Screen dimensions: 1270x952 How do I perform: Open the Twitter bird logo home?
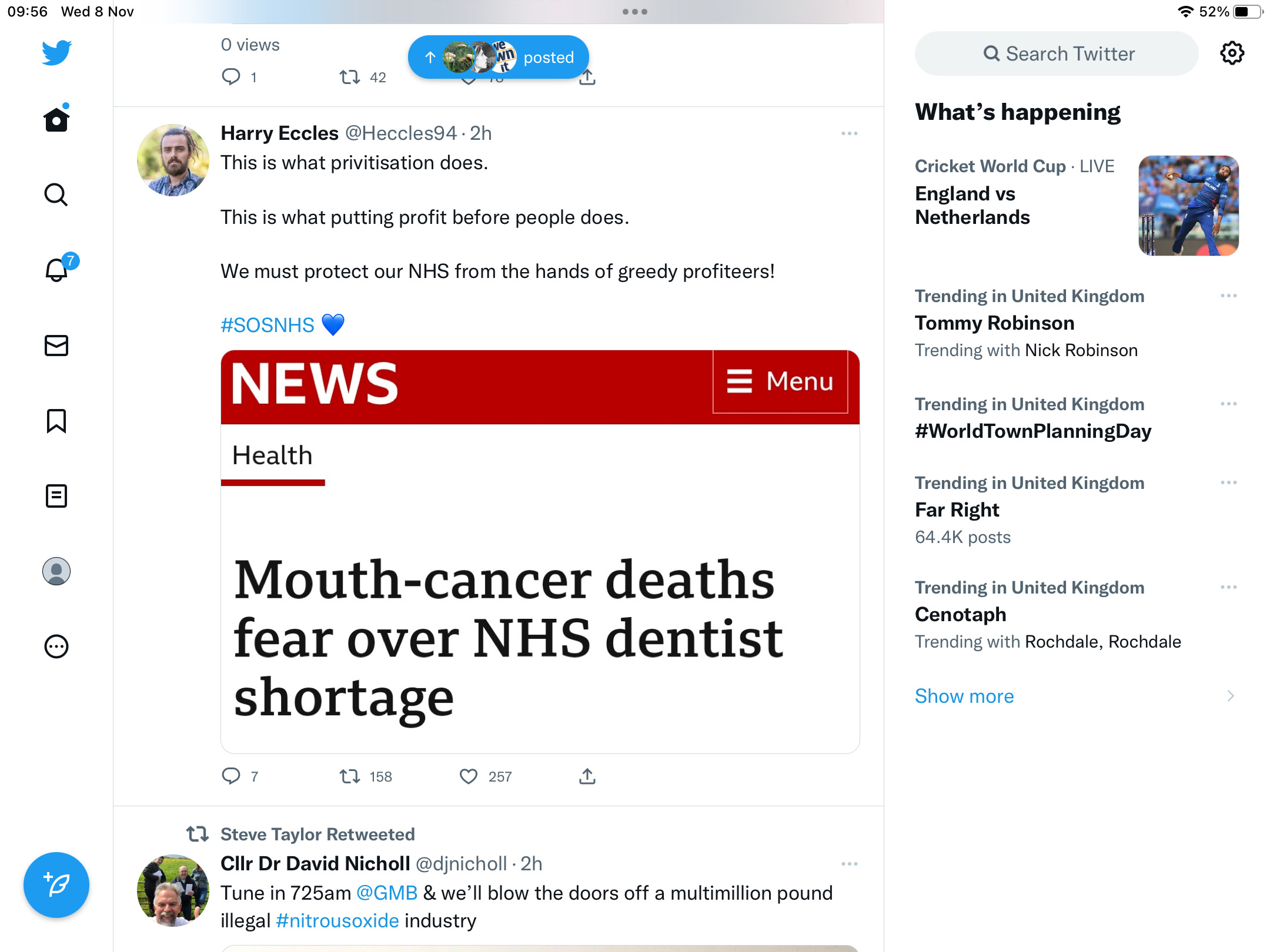click(56, 53)
